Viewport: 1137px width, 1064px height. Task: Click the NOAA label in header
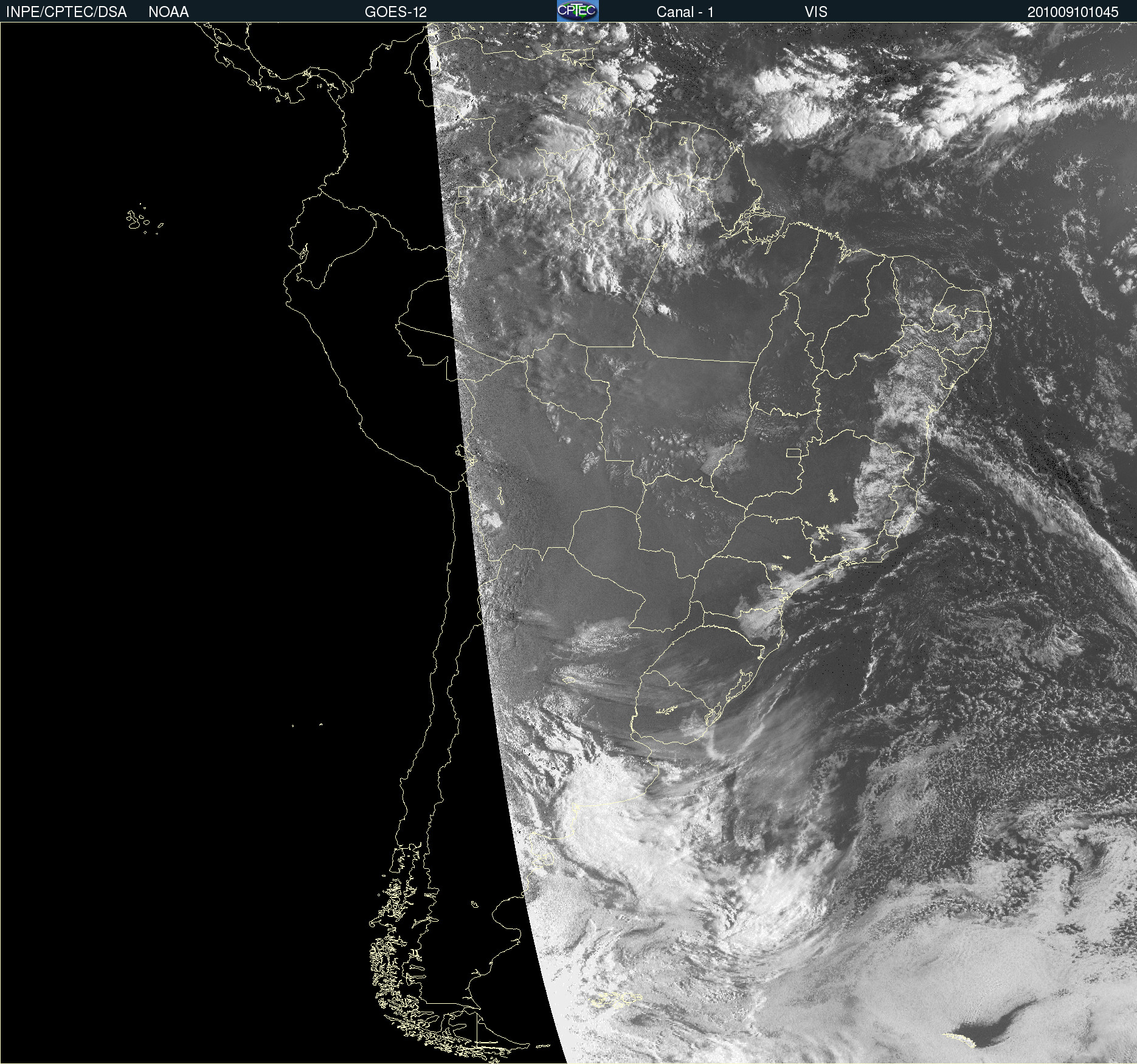click(168, 12)
